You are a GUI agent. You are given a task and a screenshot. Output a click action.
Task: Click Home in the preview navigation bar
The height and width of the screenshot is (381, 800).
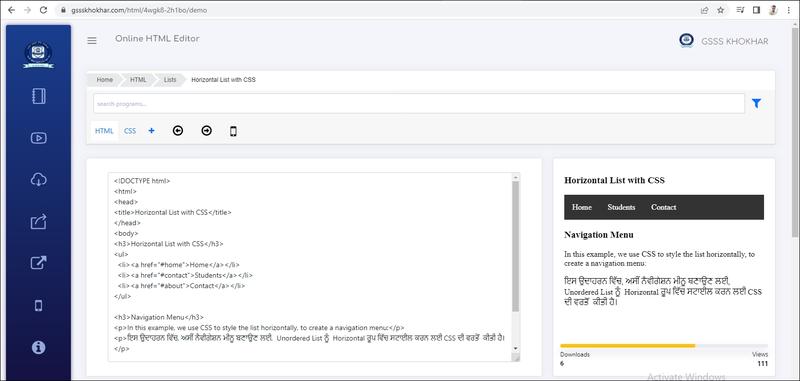click(x=582, y=207)
